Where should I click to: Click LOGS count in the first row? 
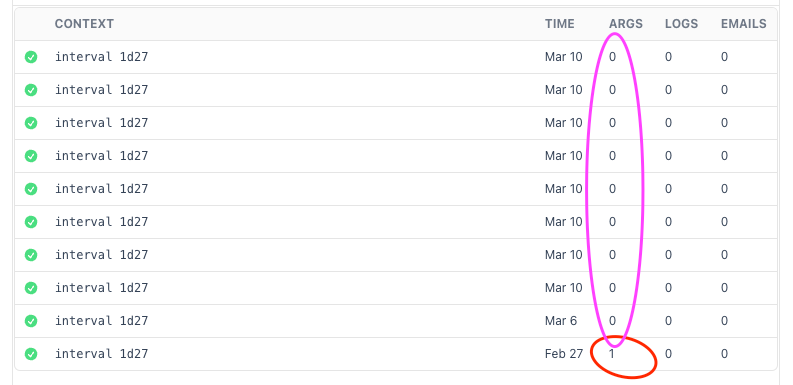pos(668,57)
